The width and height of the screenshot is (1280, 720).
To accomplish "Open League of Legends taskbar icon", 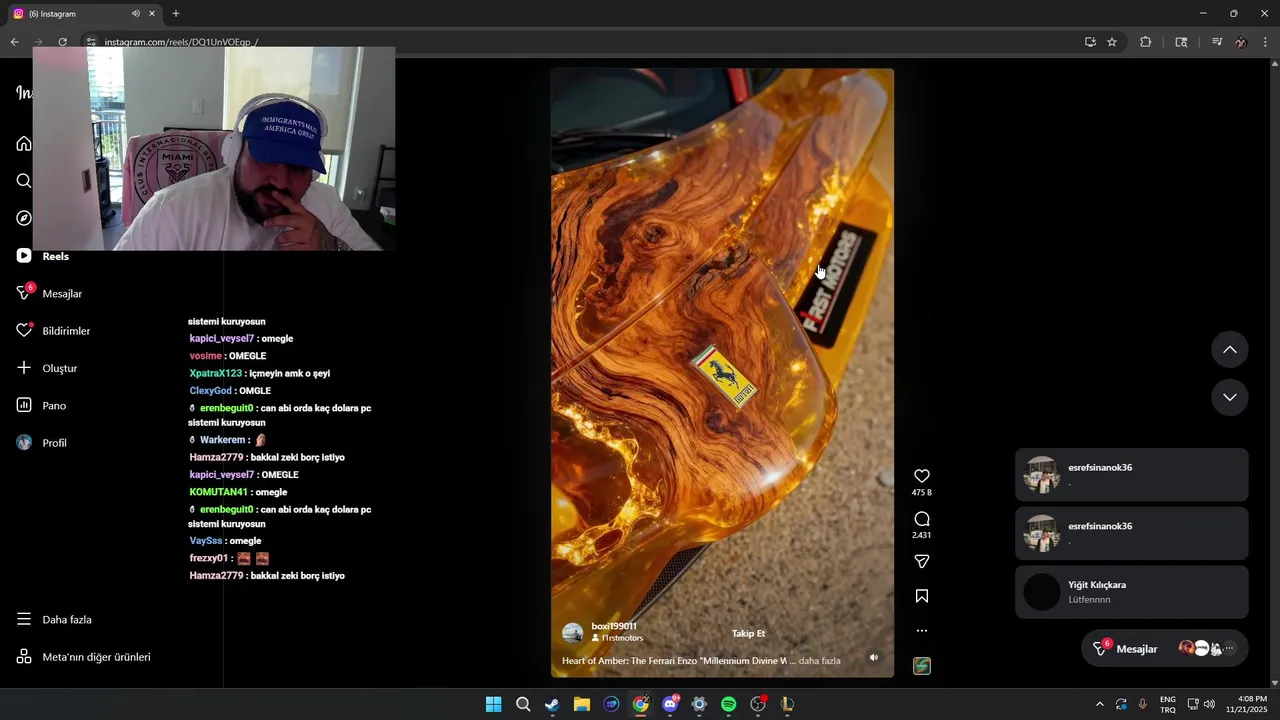I will coord(788,704).
